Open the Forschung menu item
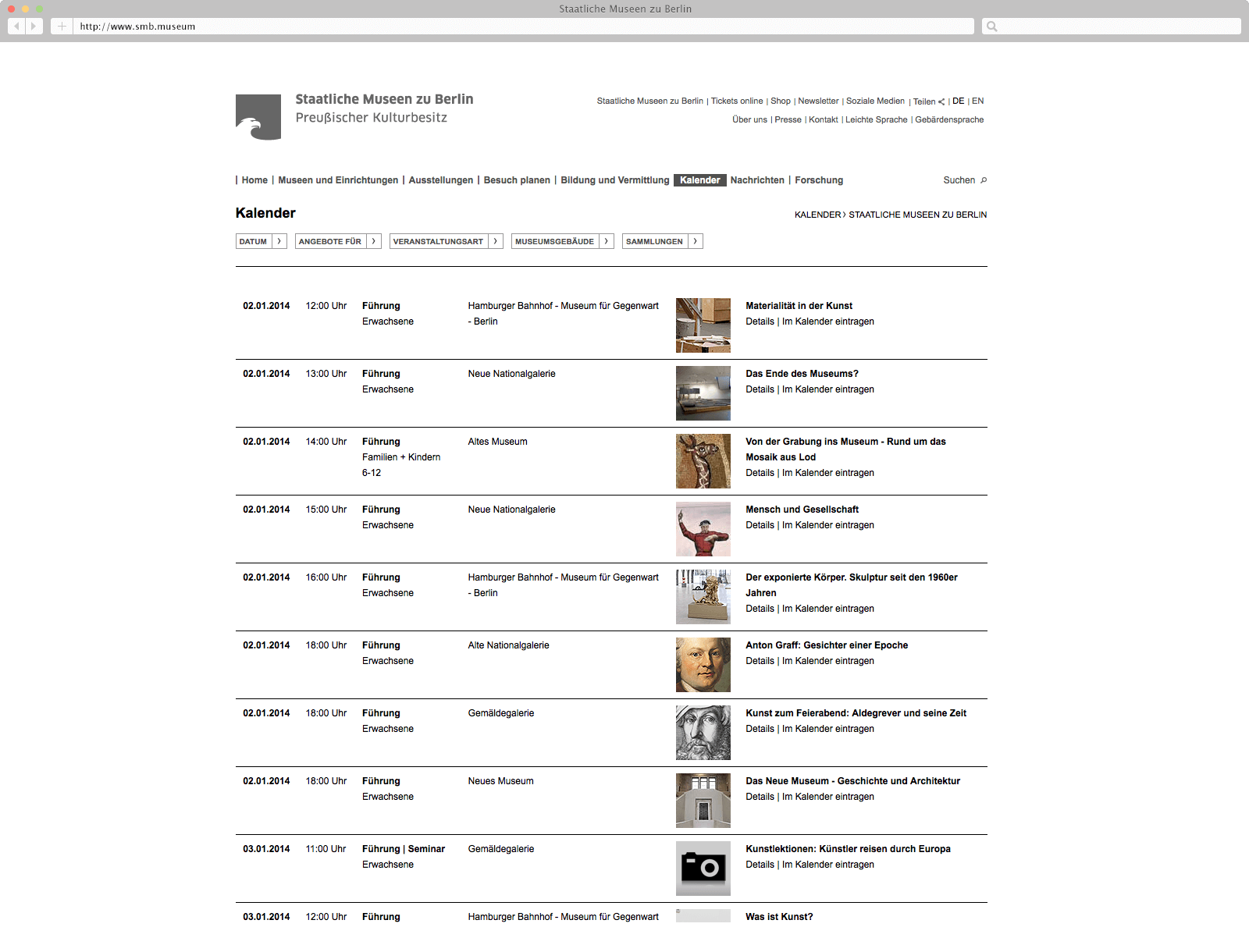Viewport: 1249px width, 952px height. [819, 180]
